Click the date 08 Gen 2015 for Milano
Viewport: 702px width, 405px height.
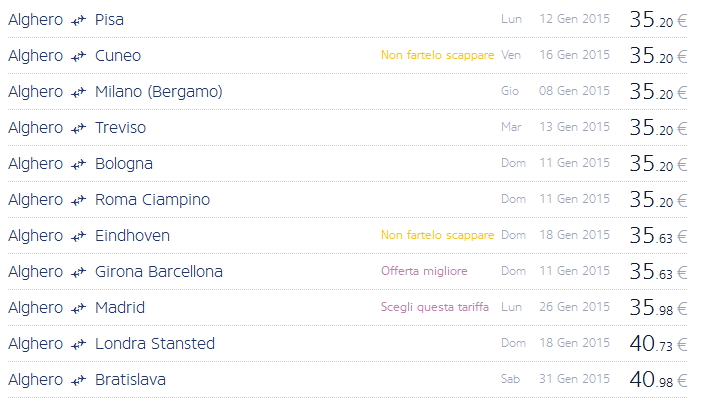pos(574,92)
